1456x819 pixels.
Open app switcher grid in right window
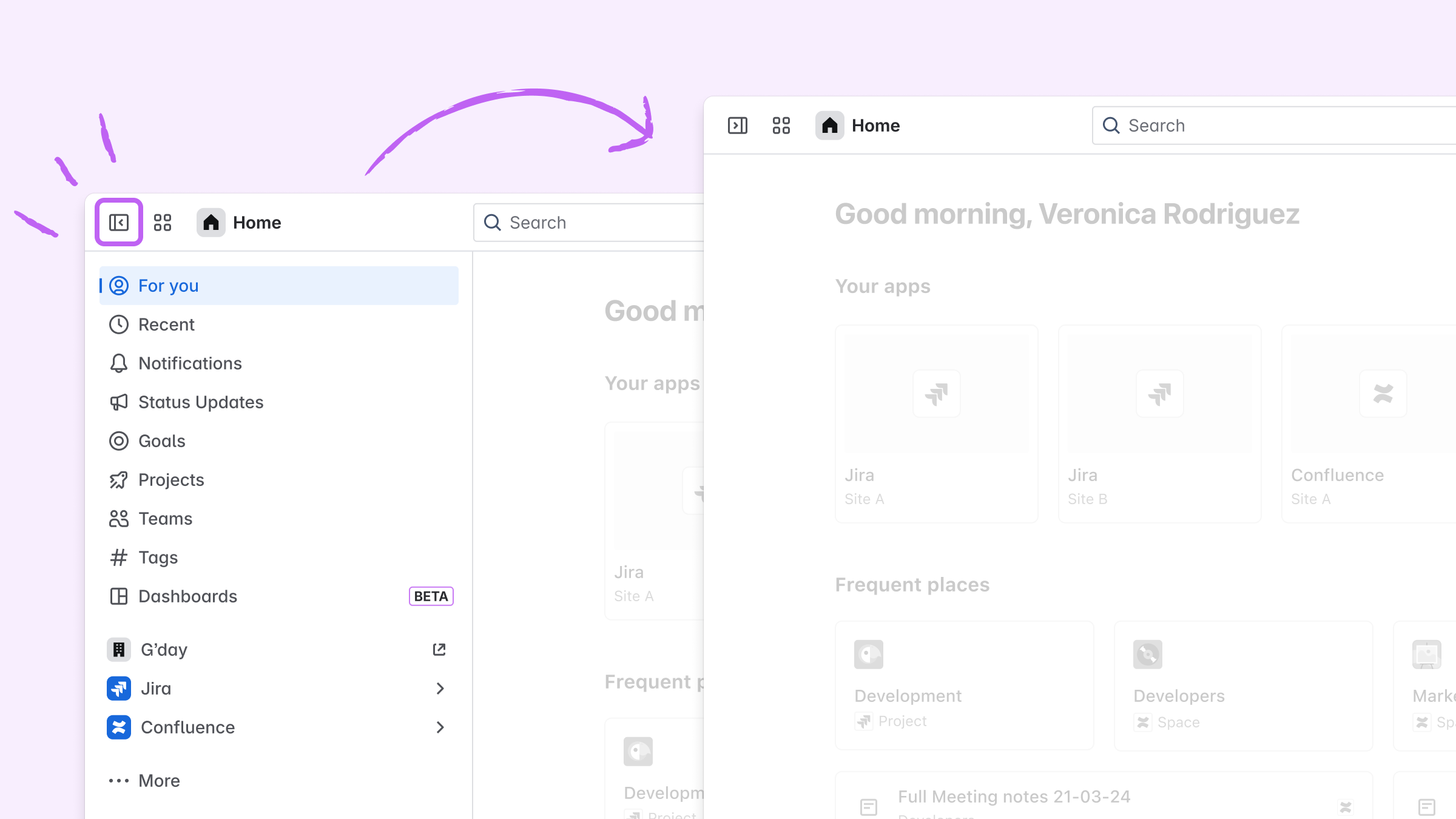point(781,126)
